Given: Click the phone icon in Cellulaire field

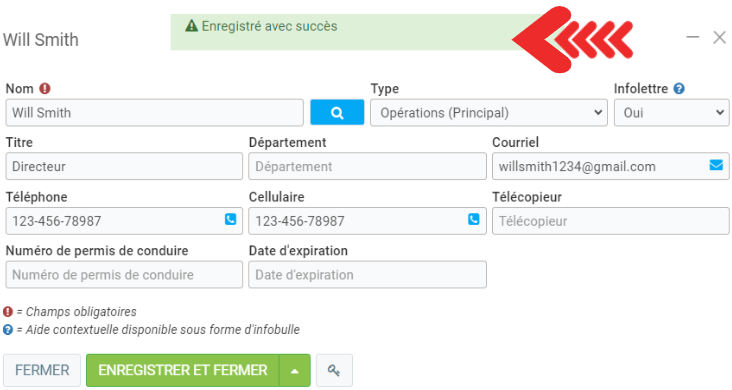Looking at the screenshot, I should point(474,219).
